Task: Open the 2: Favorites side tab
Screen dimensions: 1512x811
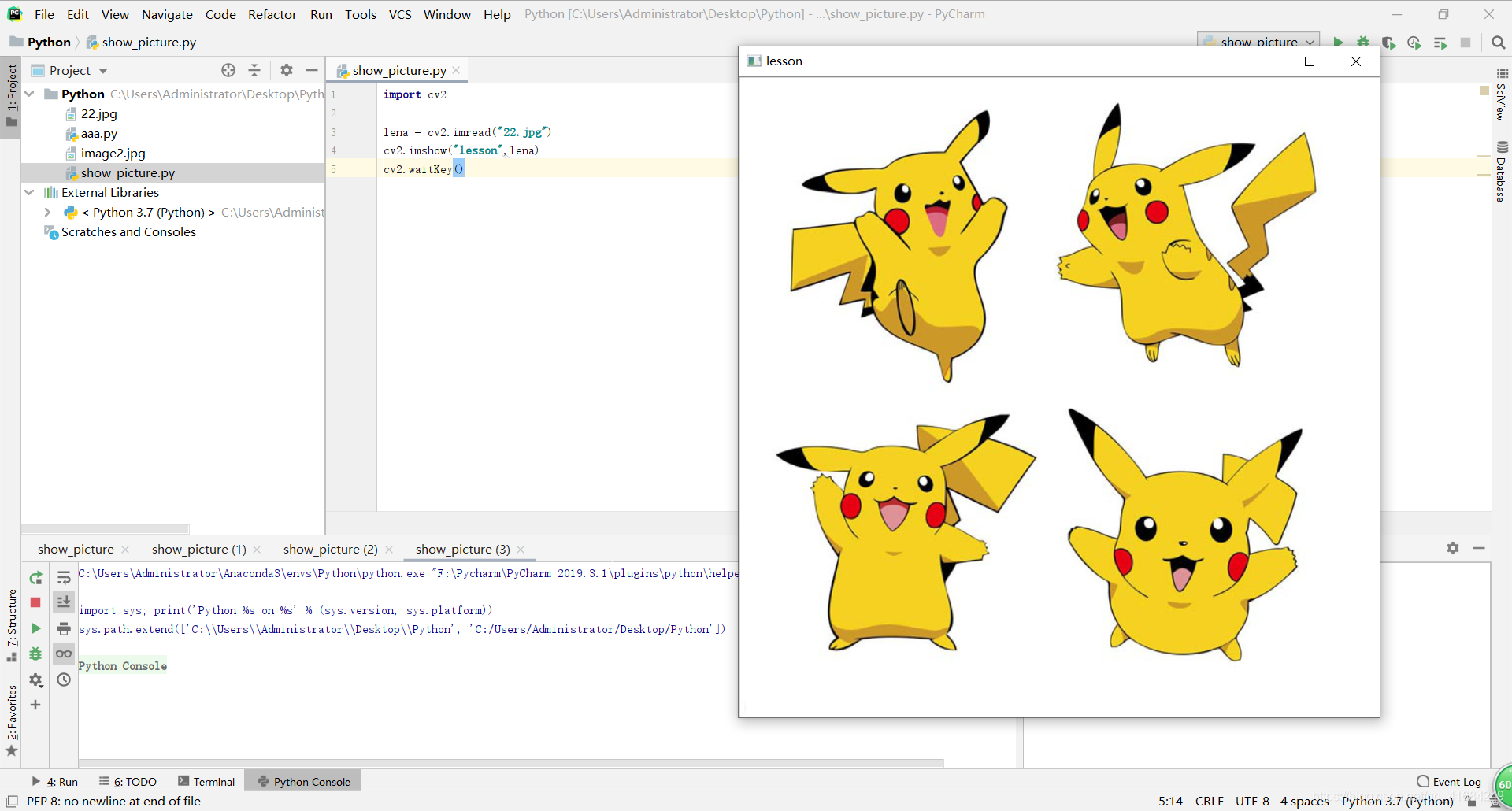Action: [x=11, y=720]
